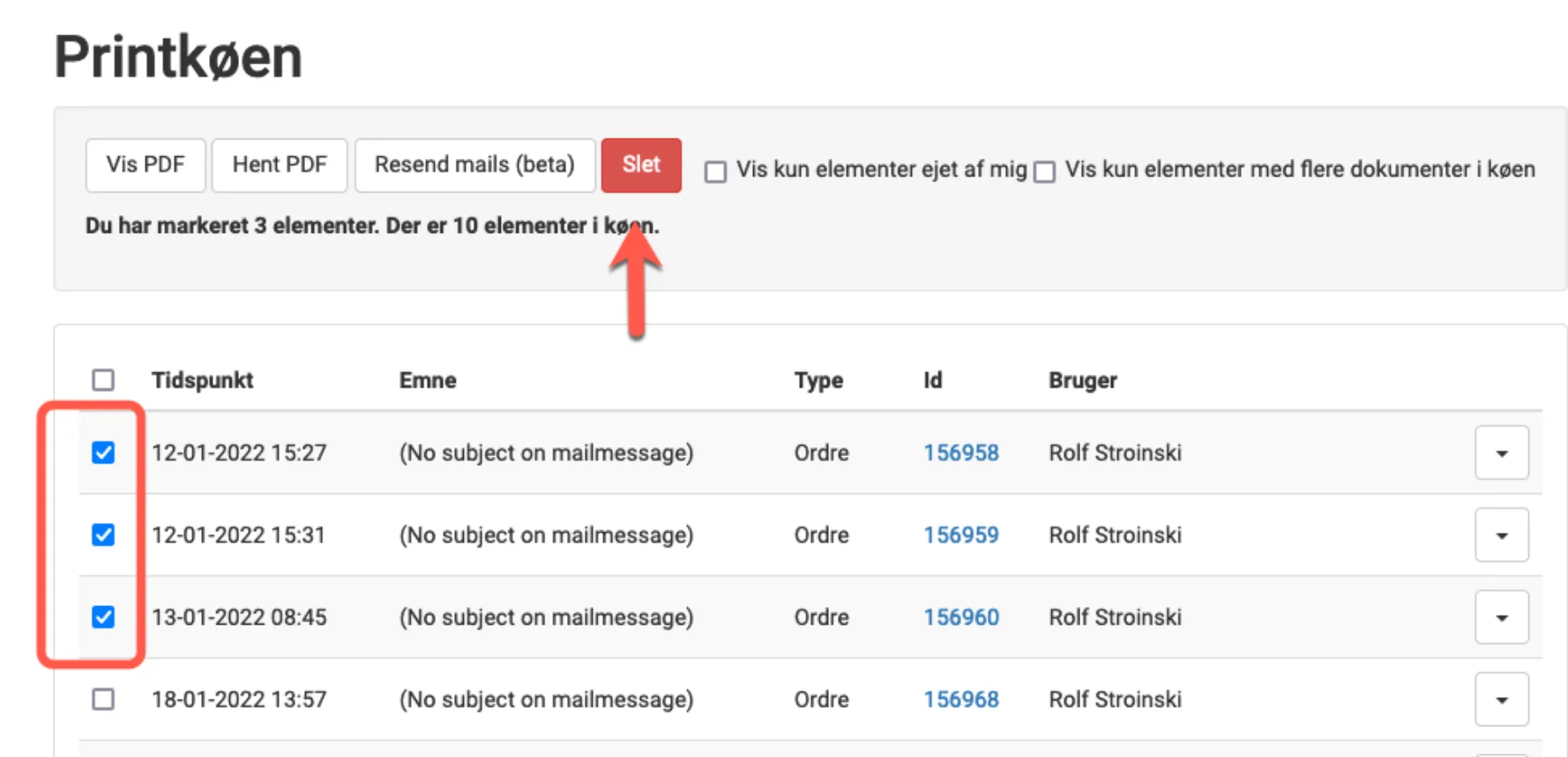Open order link 156959
The width and height of the screenshot is (1568, 757).
tap(960, 535)
